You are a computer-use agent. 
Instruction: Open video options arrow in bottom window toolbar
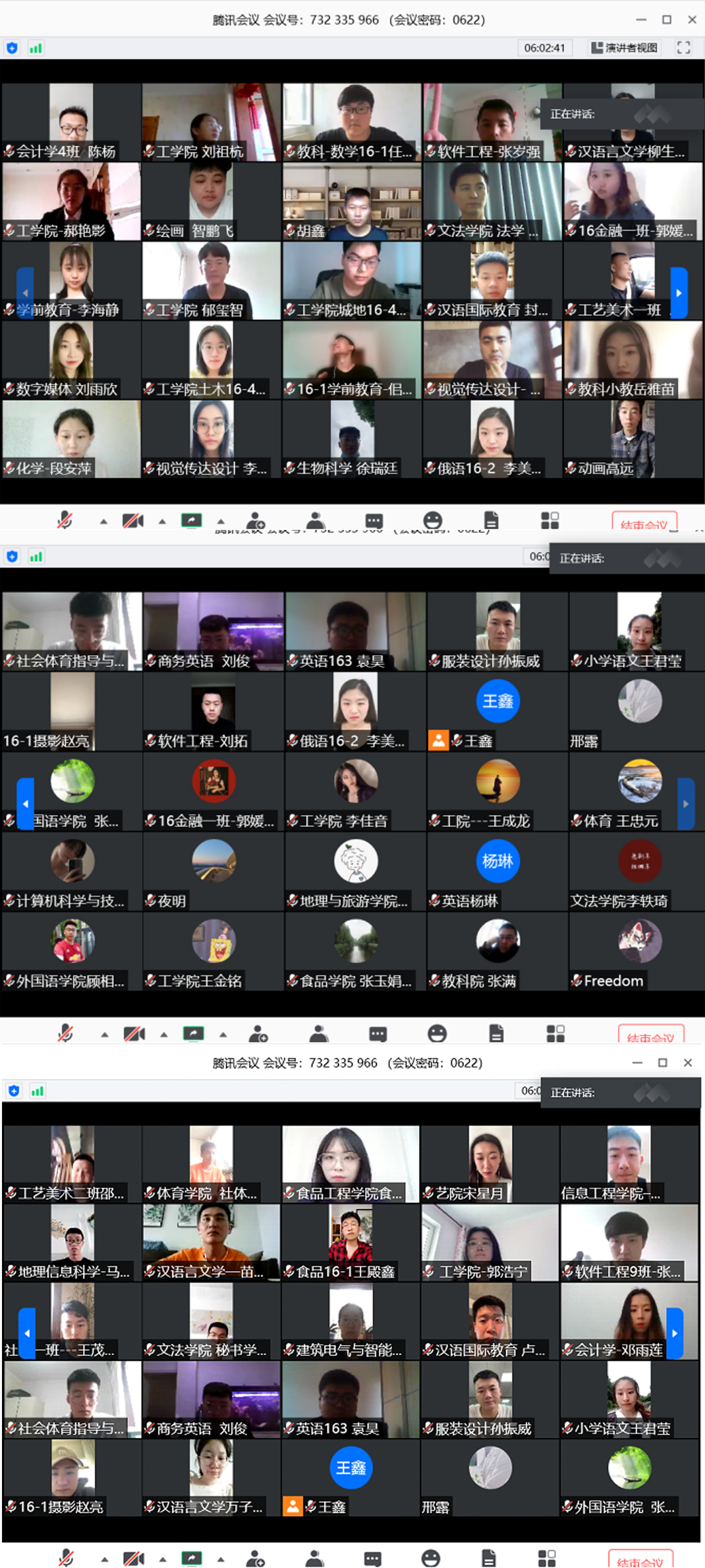163,1559
